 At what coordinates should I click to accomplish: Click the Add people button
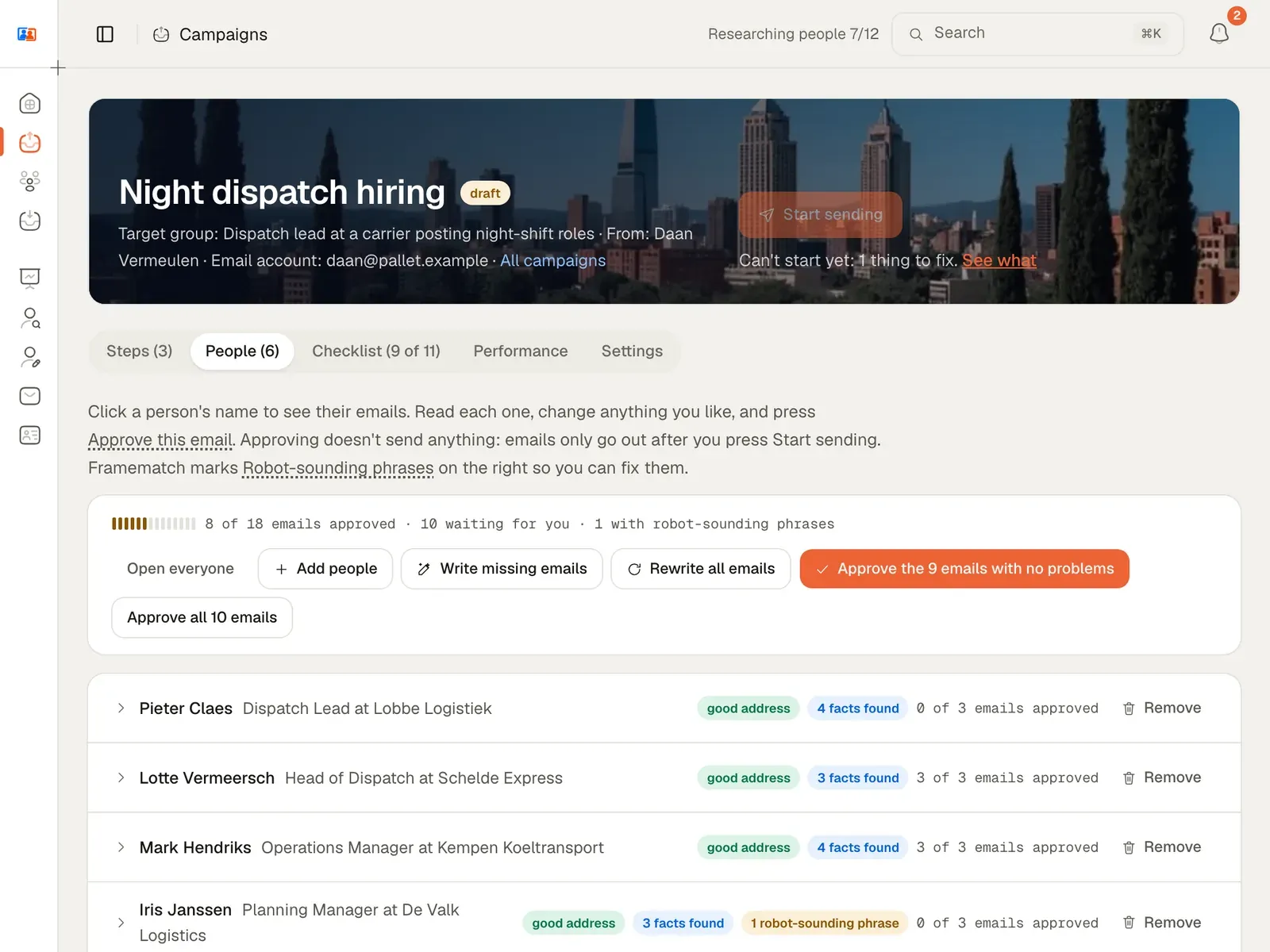[x=325, y=569]
